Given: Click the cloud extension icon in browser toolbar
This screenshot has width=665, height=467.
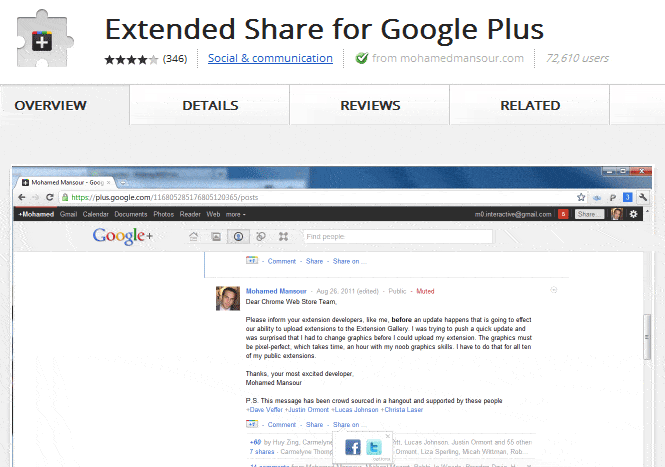Looking at the screenshot, I should pos(597,198).
